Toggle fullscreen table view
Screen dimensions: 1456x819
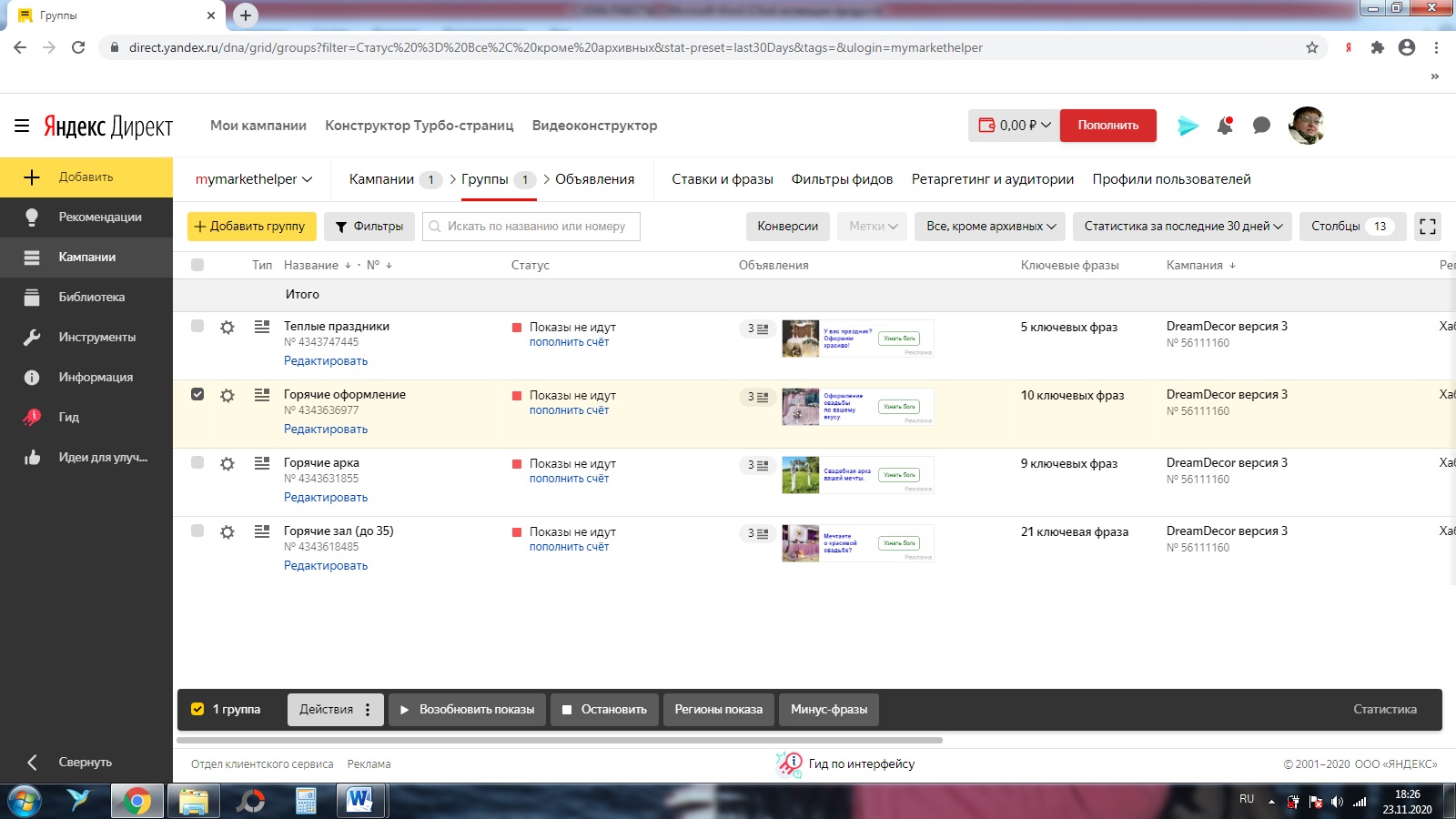[x=1428, y=227]
